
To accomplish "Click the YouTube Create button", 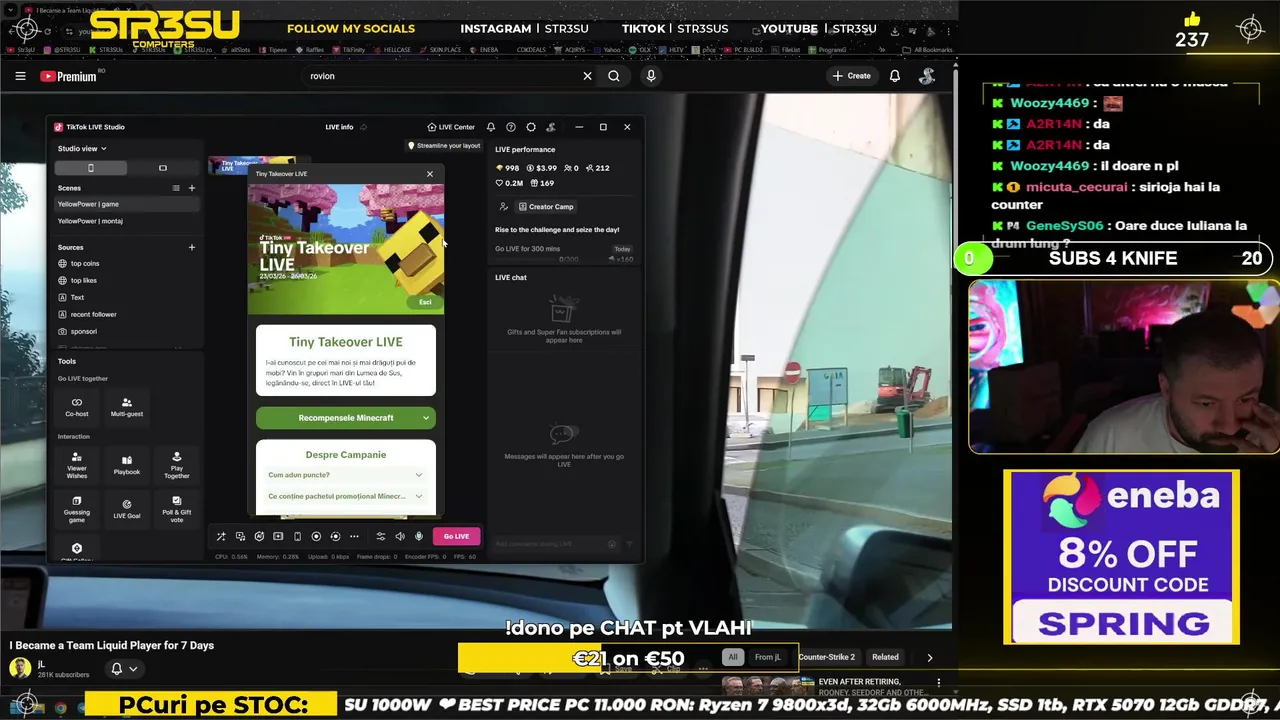I will click(x=851, y=76).
